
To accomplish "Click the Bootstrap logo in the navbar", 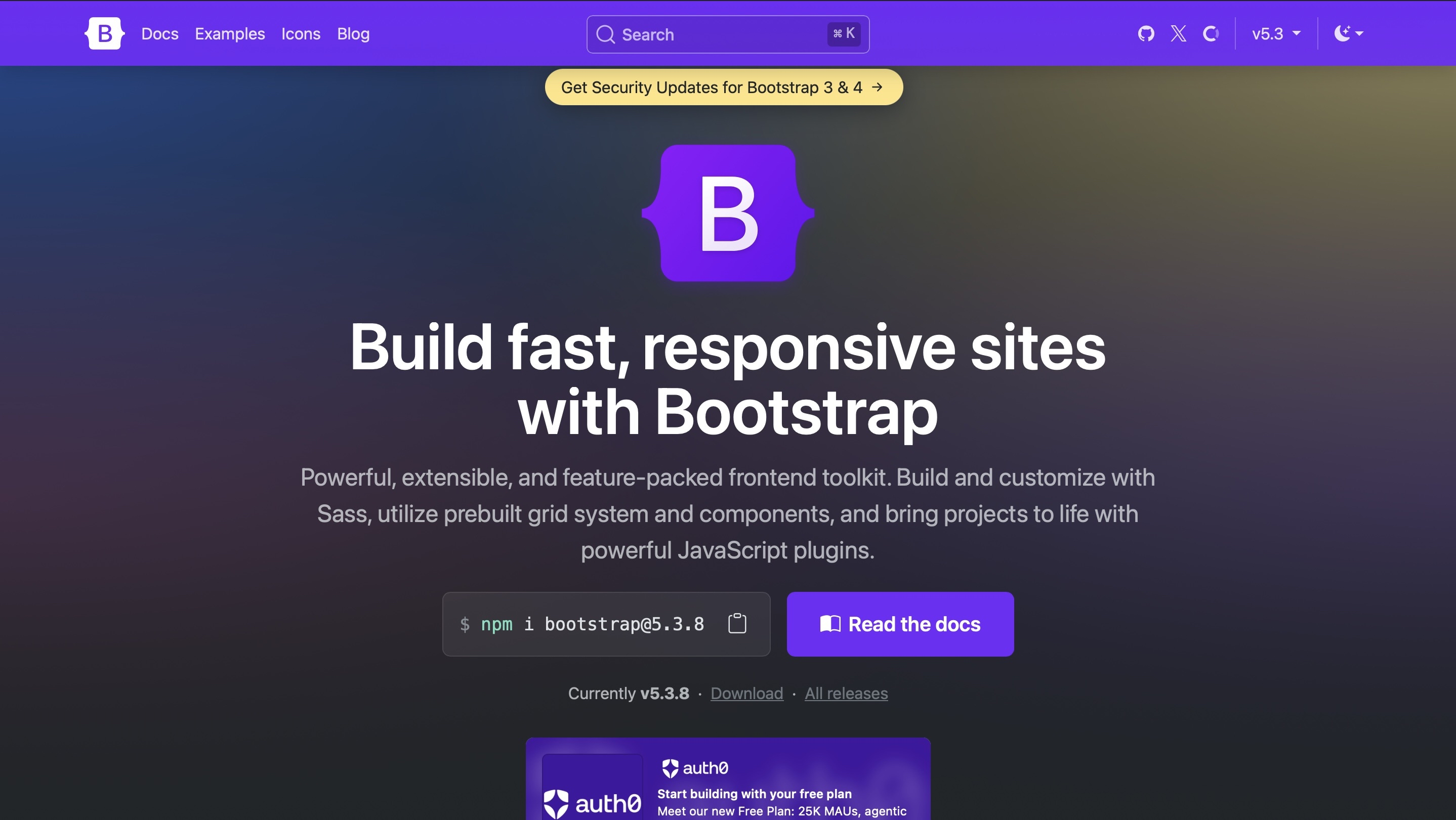I will point(105,33).
